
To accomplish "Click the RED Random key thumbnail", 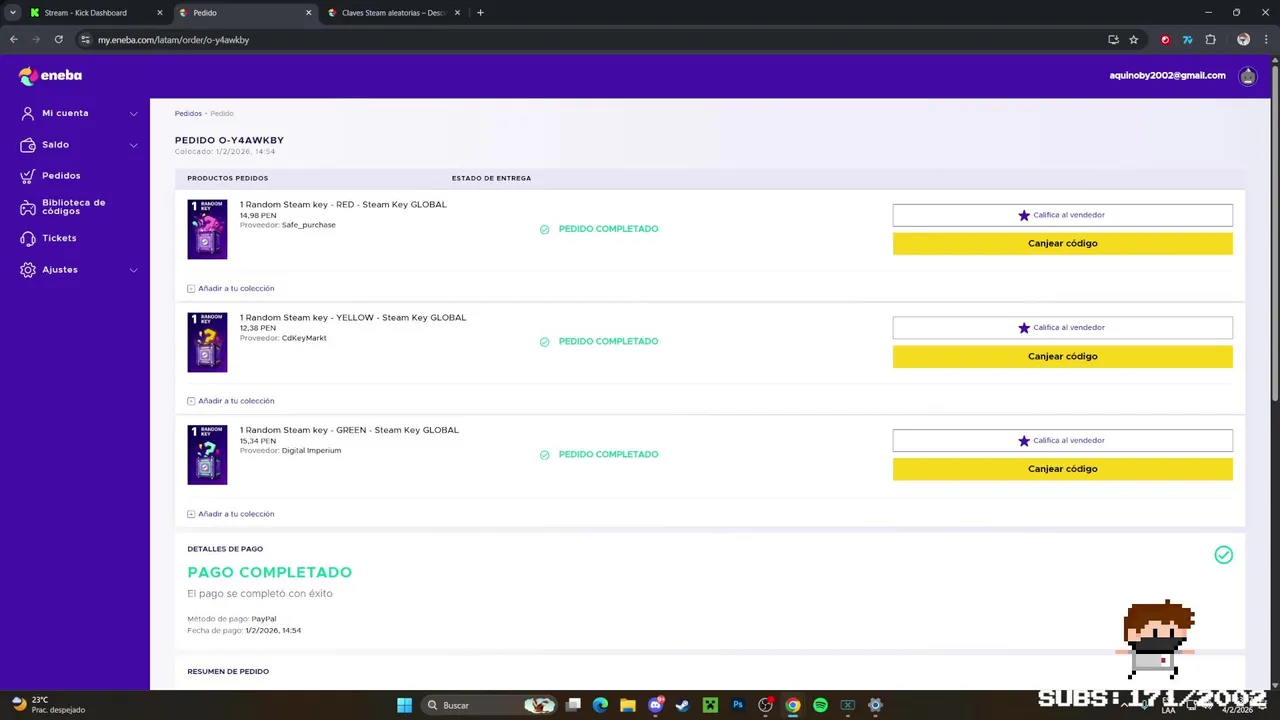I will point(207,230).
